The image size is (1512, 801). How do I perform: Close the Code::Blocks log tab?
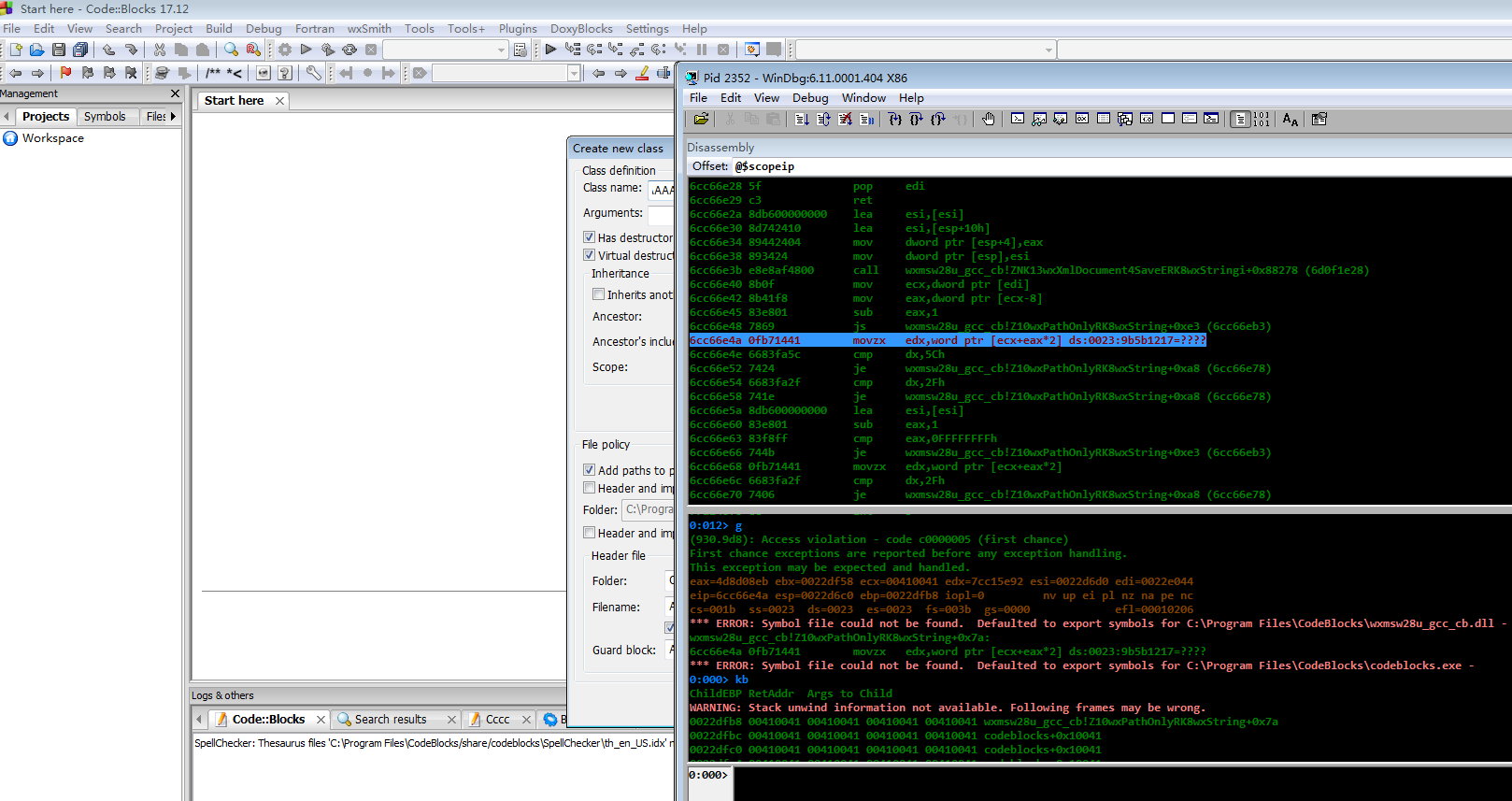(x=321, y=720)
